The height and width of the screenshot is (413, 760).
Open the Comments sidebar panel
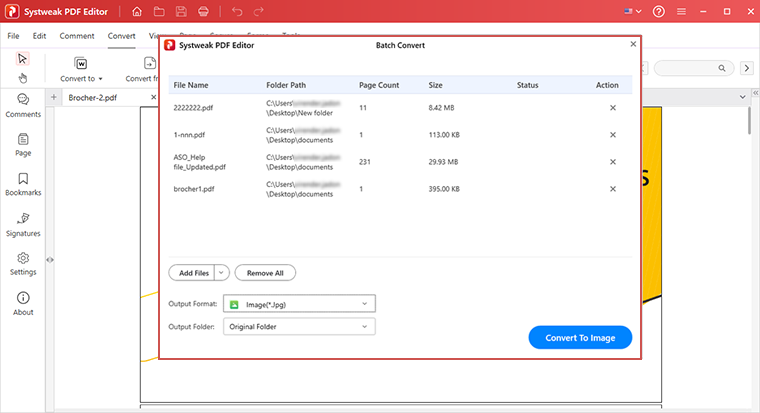tap(23, 106)
